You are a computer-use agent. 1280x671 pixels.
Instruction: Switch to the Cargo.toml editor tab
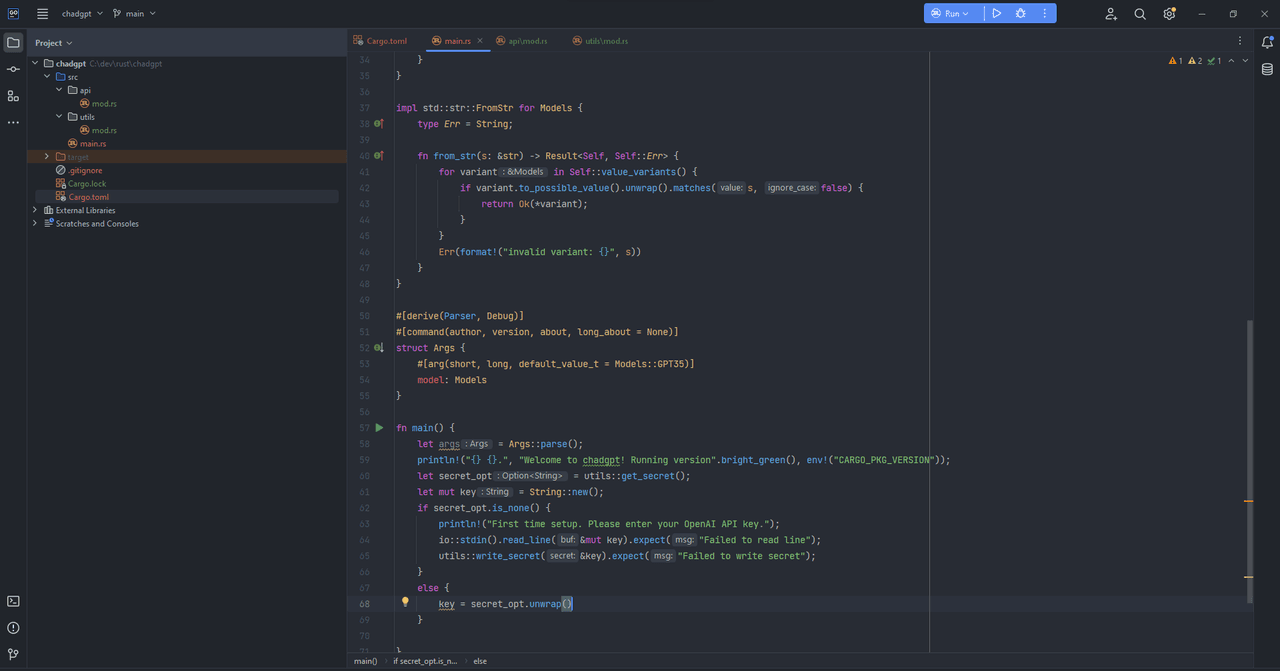click(x=380, y=41)
